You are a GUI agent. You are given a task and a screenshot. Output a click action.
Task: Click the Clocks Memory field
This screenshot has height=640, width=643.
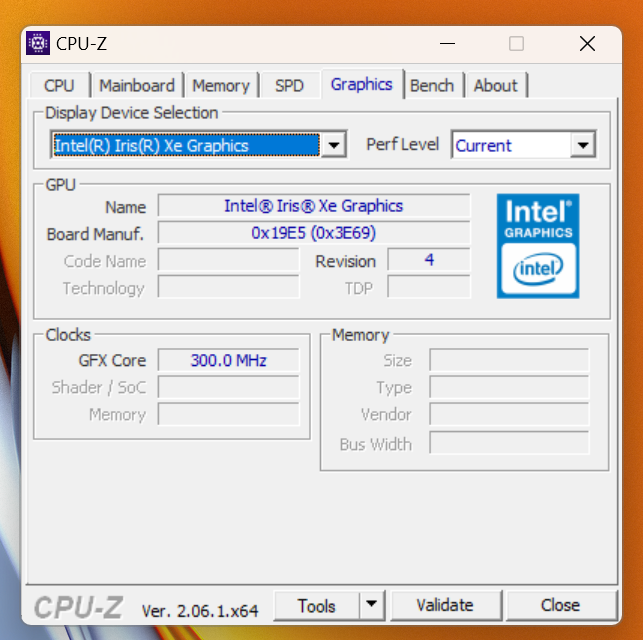pyautogui.click(x=228, y=415)
